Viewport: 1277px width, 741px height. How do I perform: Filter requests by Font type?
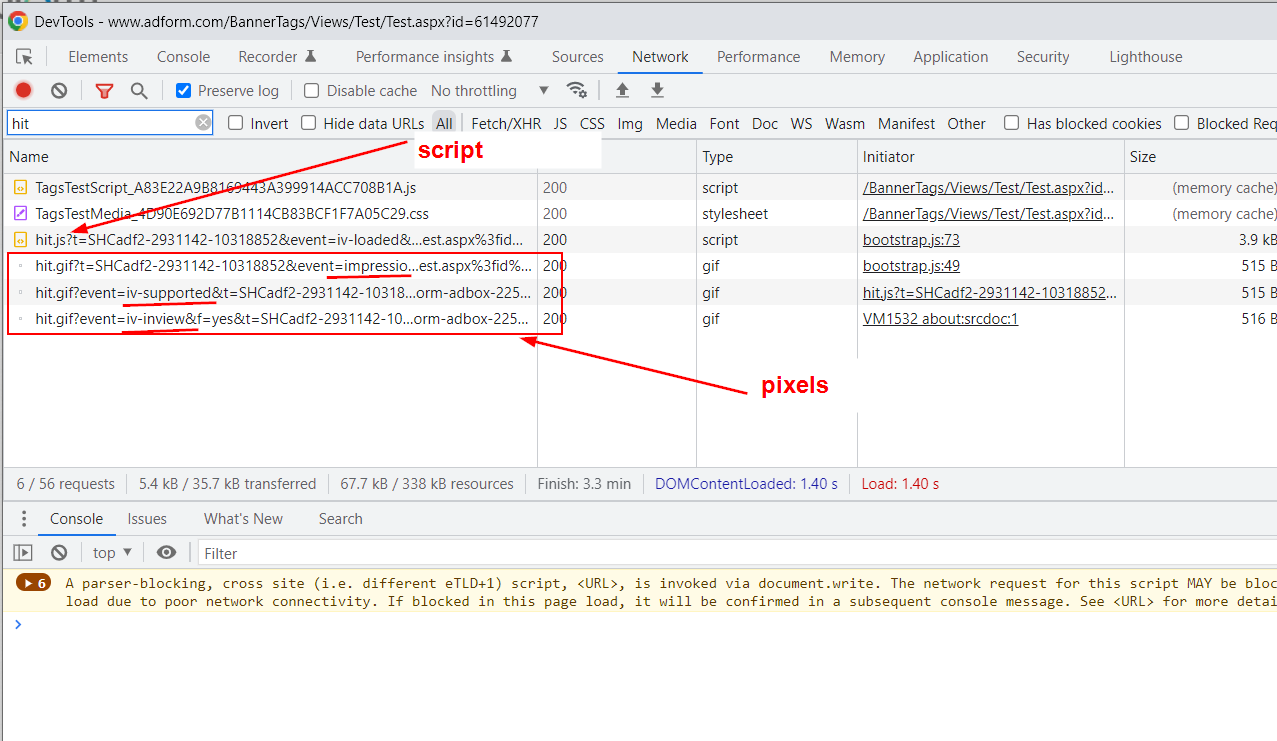[x=724, y=123]
